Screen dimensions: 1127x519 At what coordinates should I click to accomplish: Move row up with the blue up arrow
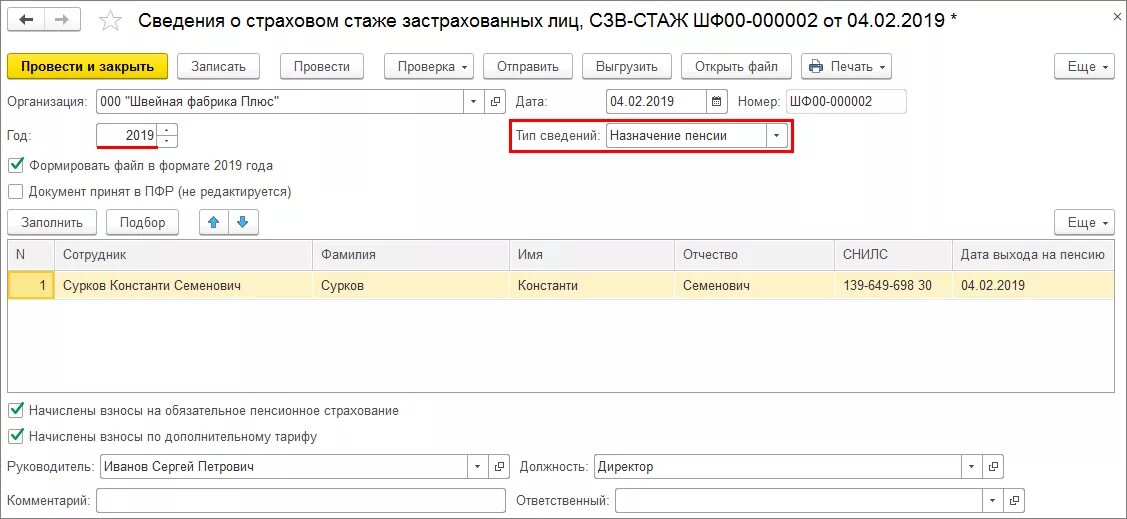213,223
